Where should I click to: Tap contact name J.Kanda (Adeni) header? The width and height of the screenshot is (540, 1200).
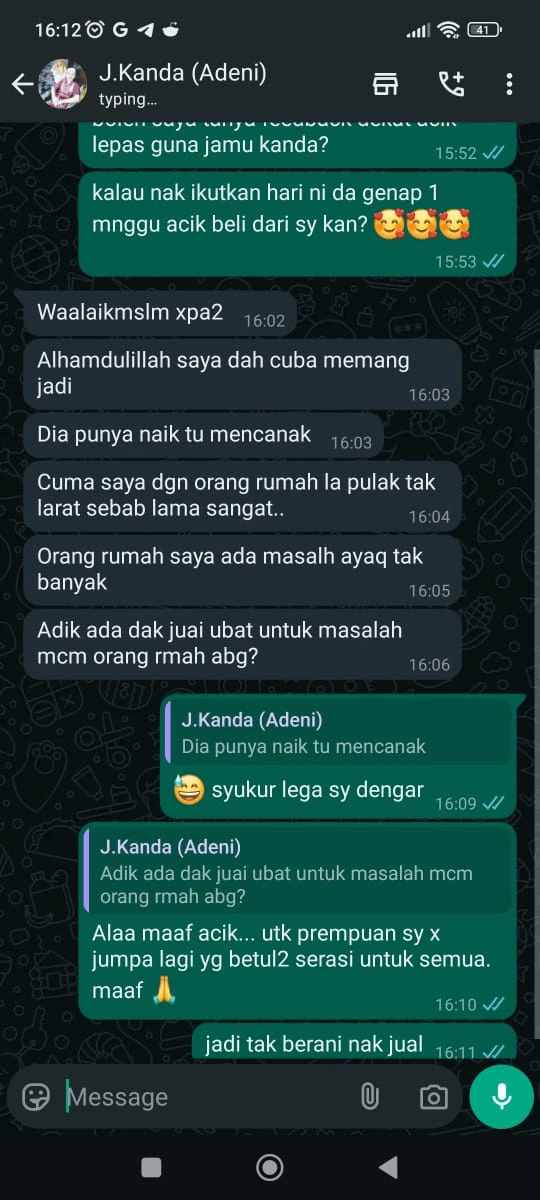(182, 73)
